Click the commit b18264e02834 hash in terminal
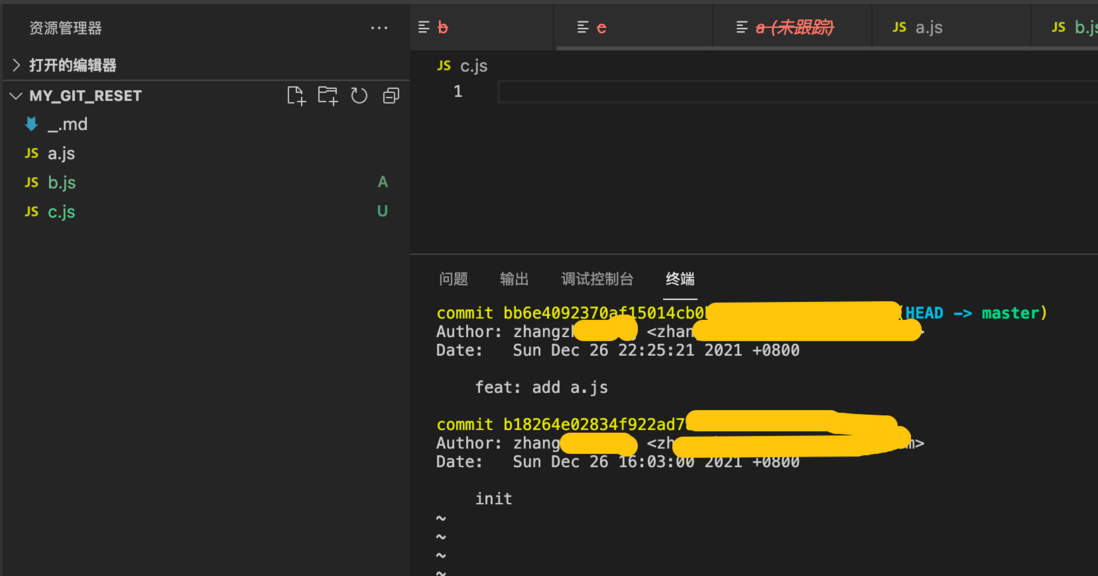Image resolution: width=1098 pixels, height=576 pixels. [595, 424]
